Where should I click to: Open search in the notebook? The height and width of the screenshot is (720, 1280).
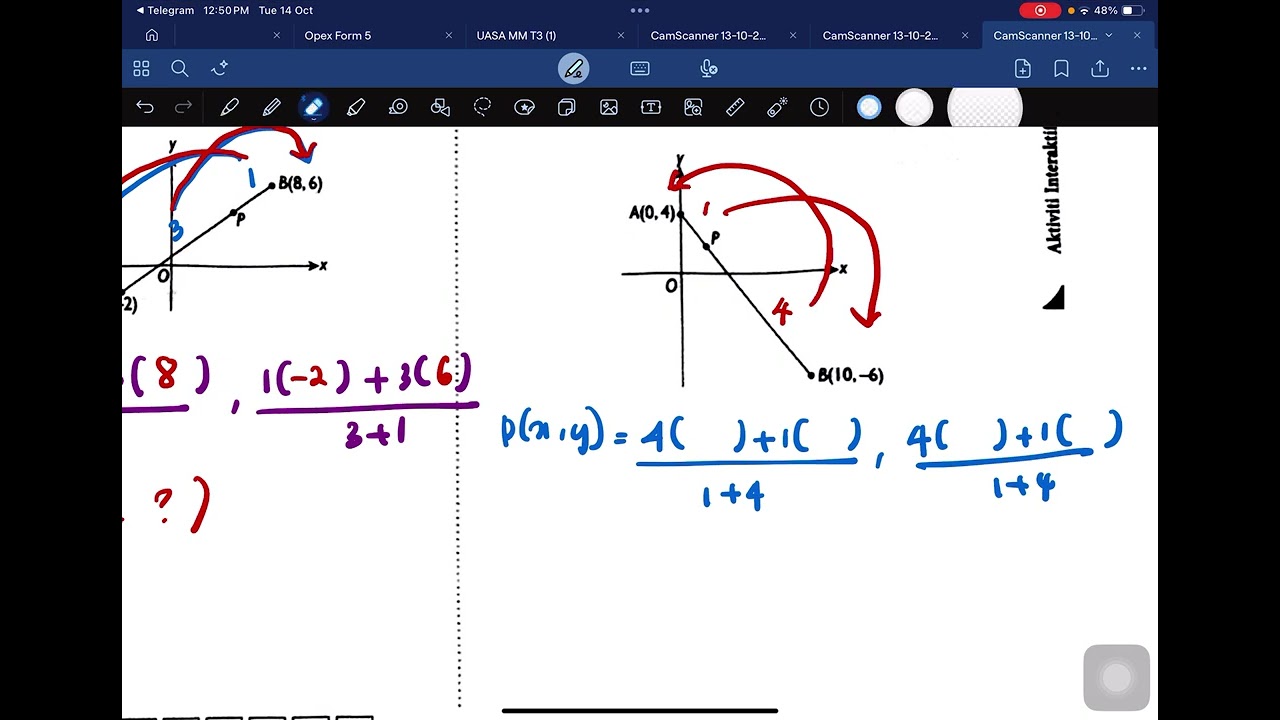point(180,68)
